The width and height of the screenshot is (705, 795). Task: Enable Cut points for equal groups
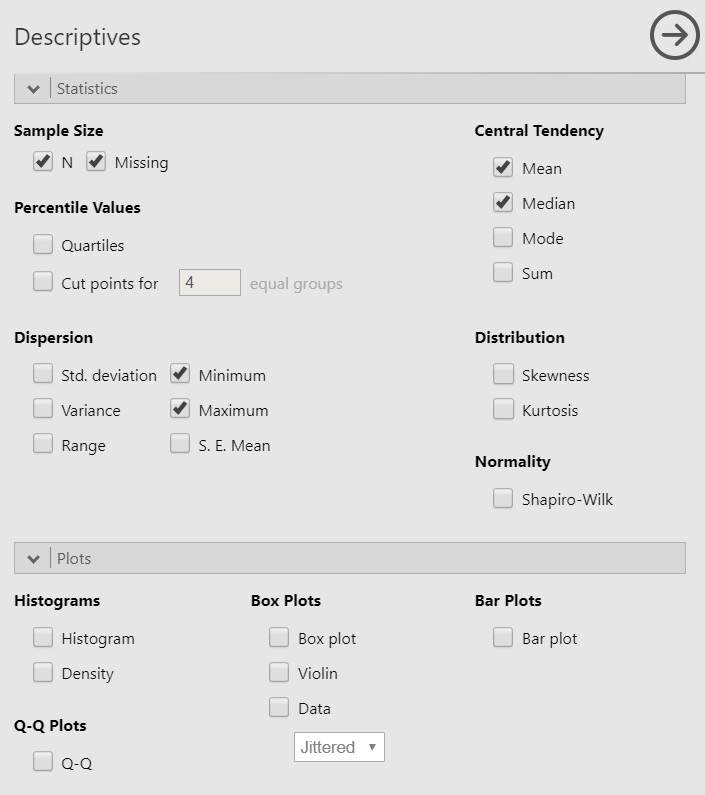coord(43,281)
